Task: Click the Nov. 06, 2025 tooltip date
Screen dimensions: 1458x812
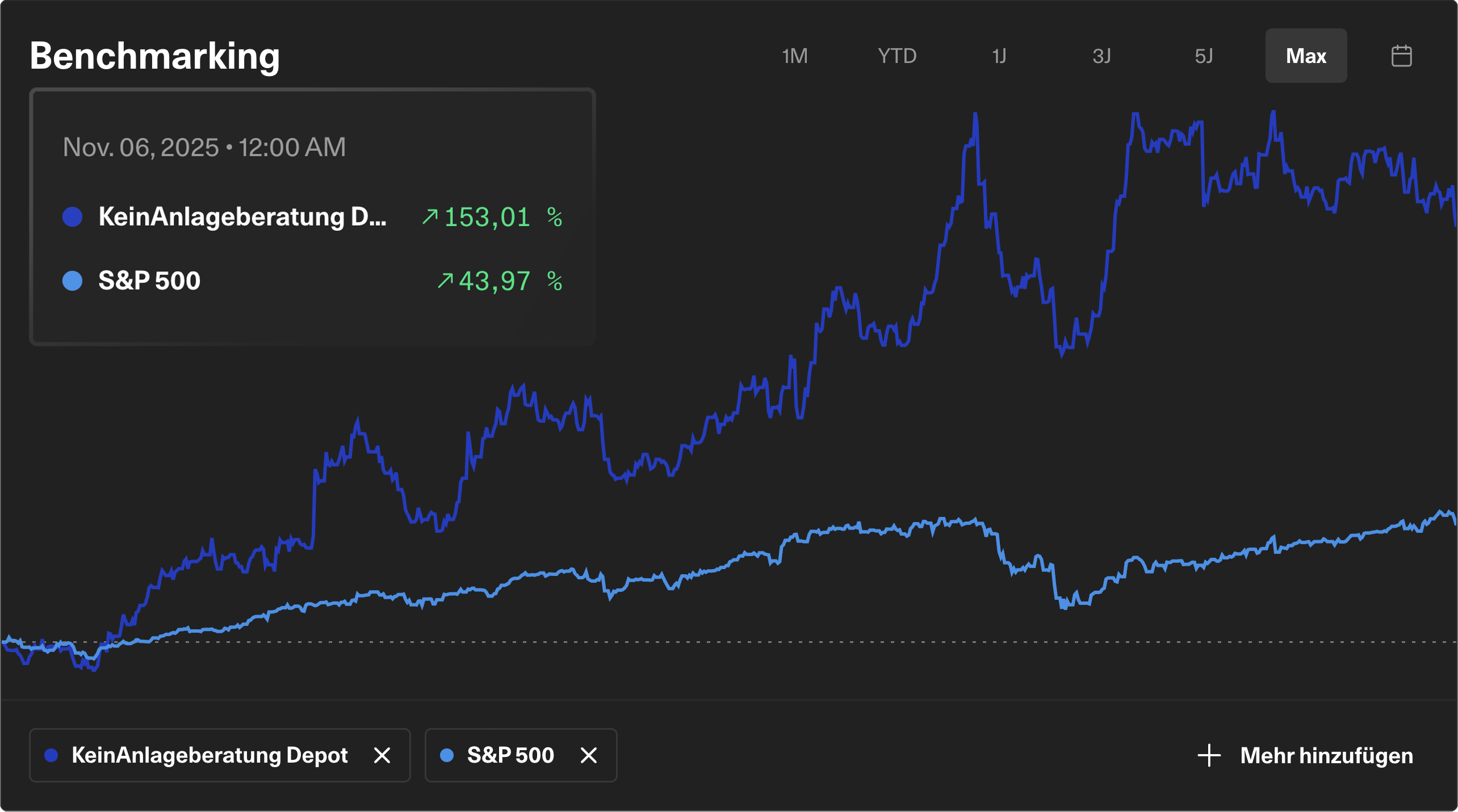Action: click(204, 148)
